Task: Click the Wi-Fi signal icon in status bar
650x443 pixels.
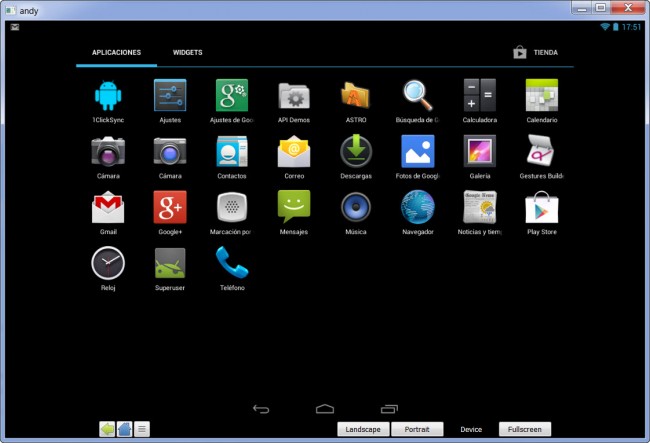Action: pos(605,27)
